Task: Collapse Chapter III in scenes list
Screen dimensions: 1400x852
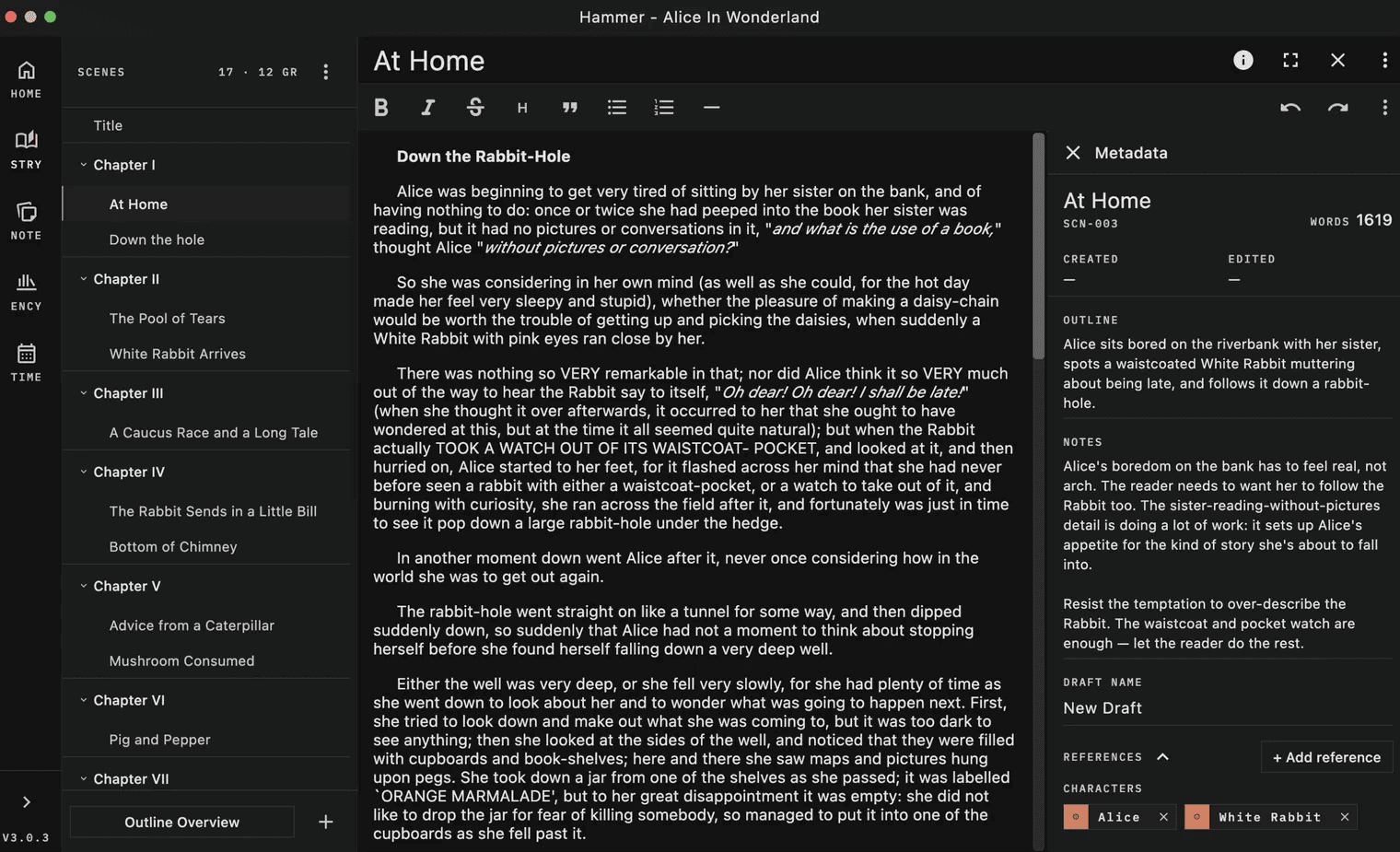Action: coord(83,393)
